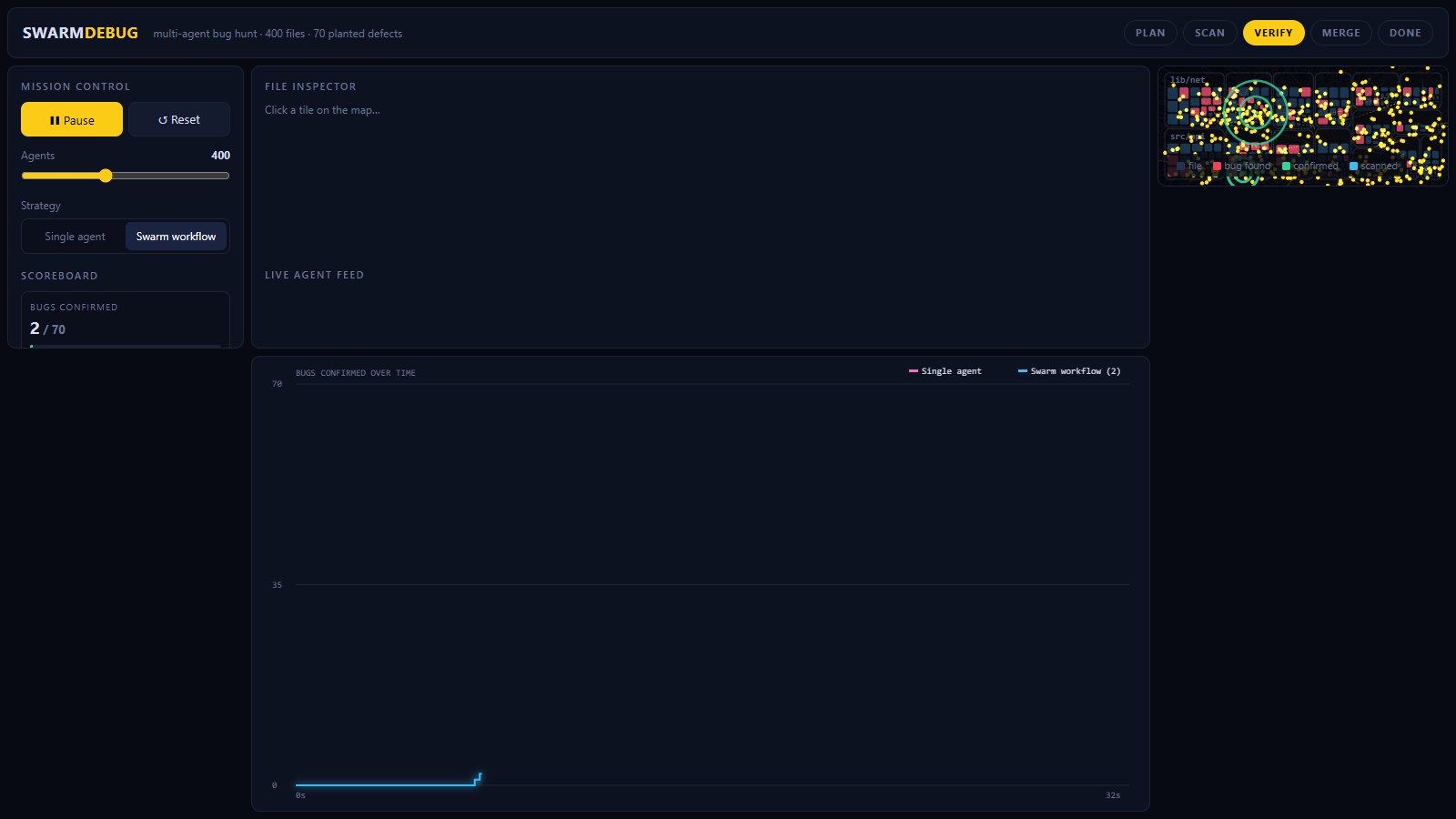Click the multi-agent bug hunt subtitle
1456x819 pixels.
point(278,34)
